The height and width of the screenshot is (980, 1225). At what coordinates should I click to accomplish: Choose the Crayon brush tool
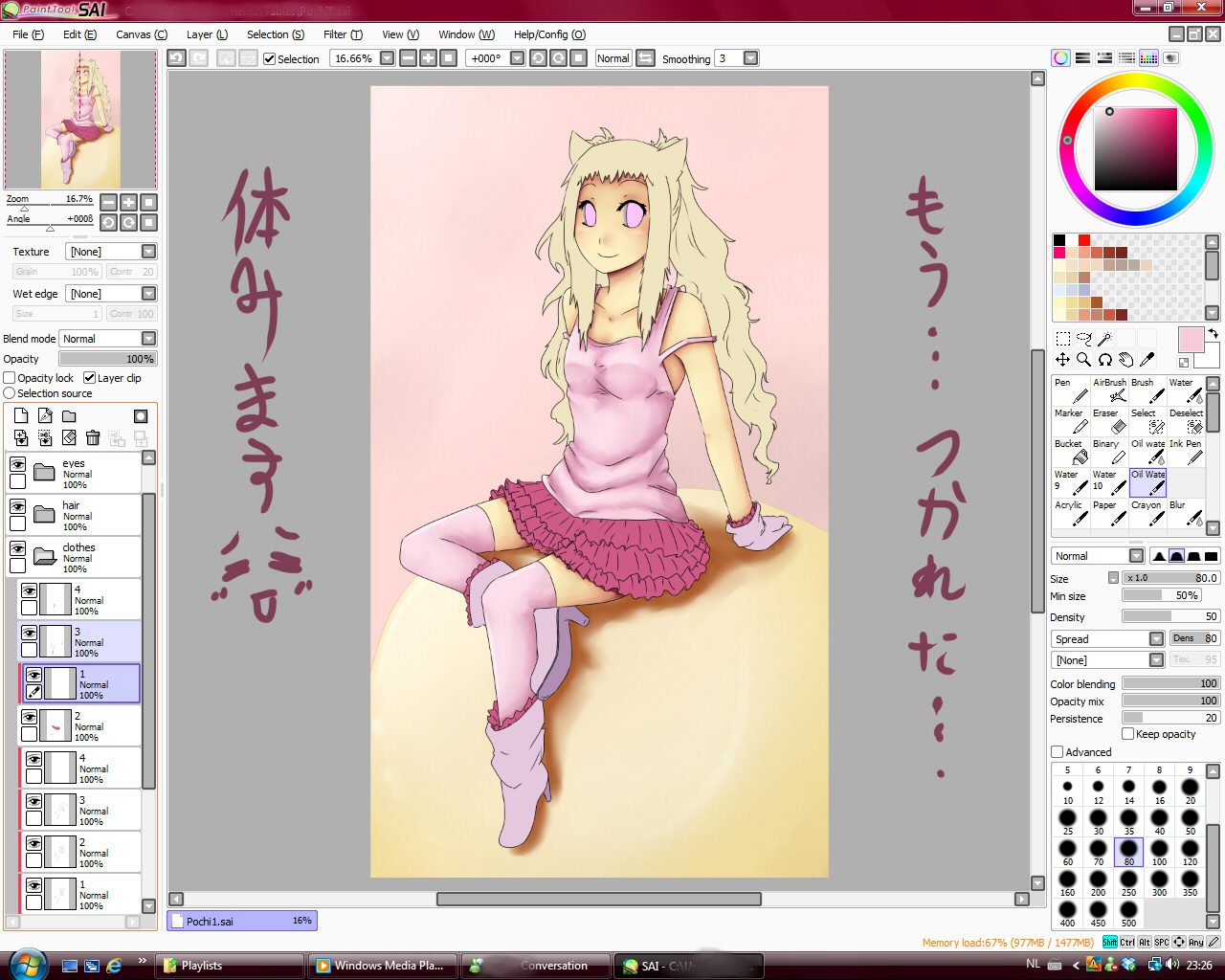point(1147,512)
